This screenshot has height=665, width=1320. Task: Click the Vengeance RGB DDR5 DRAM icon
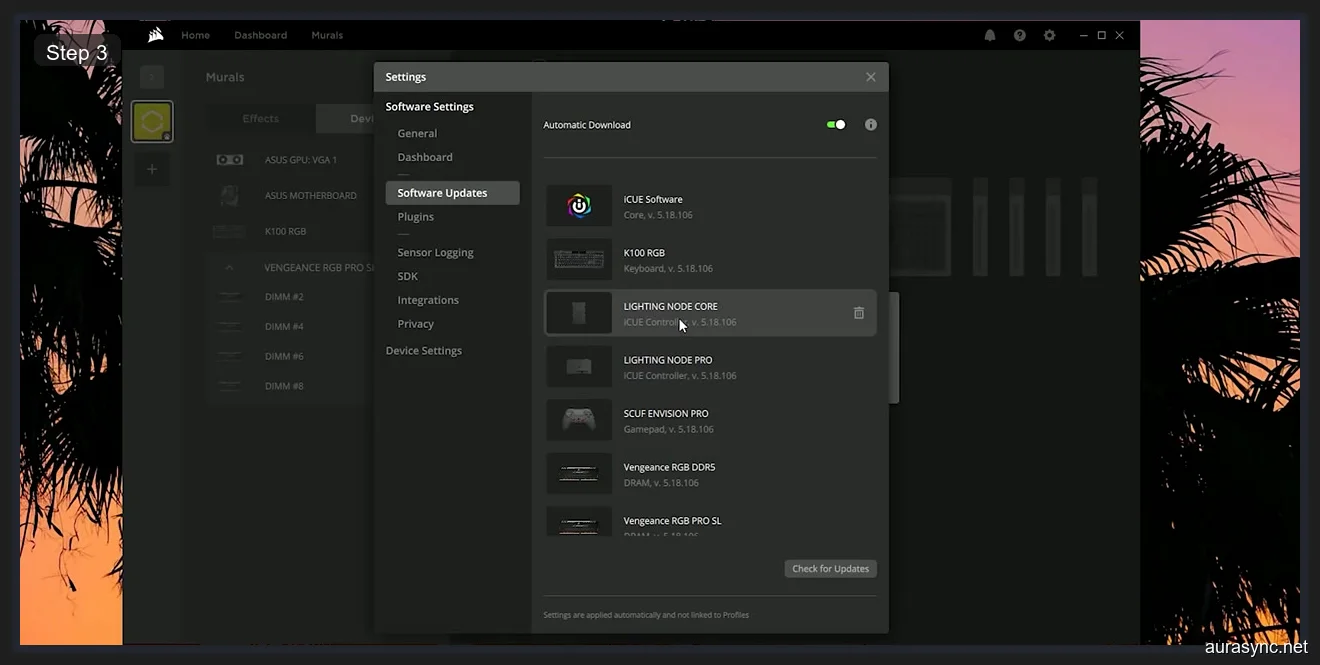tap(579, 473)
